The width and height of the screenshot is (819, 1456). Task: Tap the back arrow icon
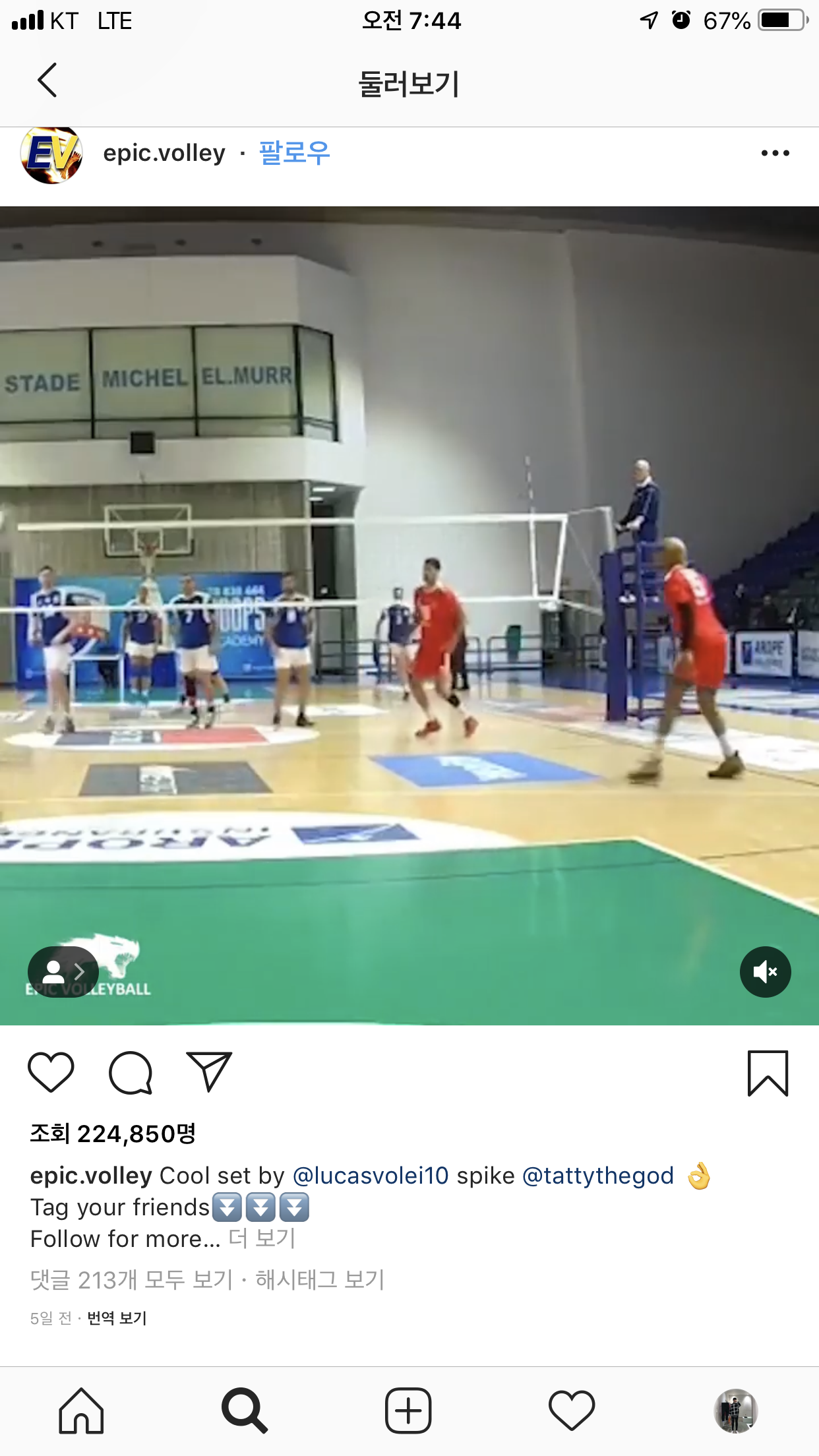[47, 80]
